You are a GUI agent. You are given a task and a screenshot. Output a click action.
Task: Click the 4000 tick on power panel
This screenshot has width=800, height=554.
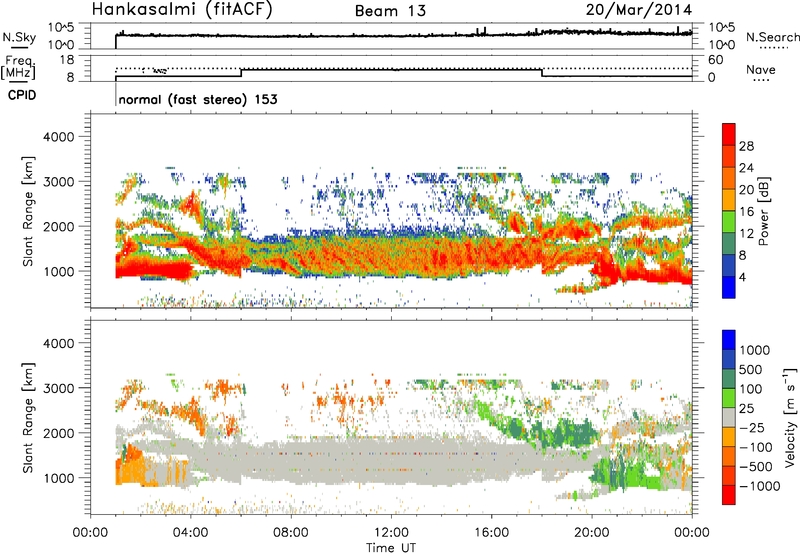click(58, 137)
